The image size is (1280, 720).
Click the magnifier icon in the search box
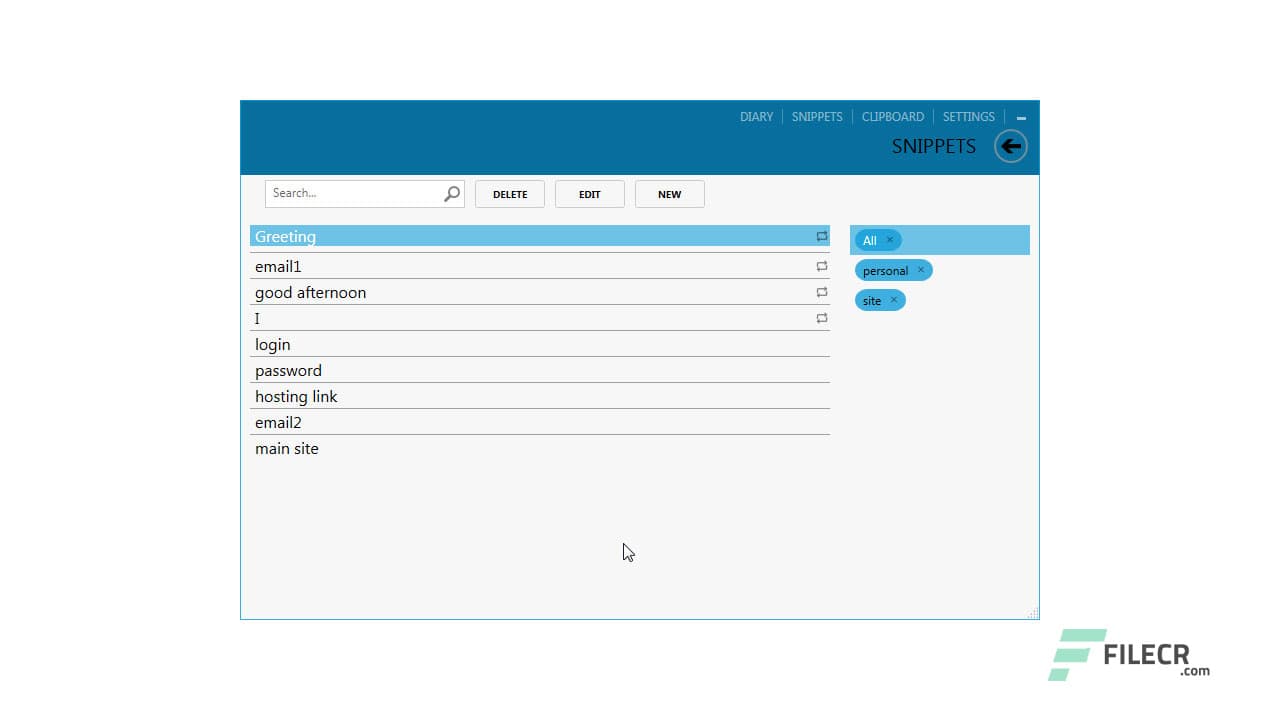point(451,193)
